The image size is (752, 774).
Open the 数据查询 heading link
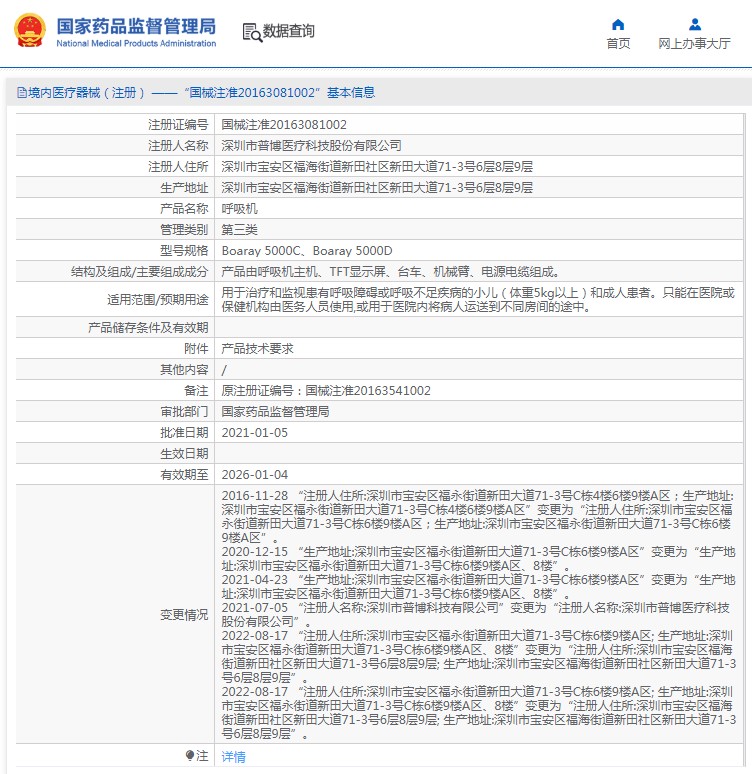coord(288,31)
